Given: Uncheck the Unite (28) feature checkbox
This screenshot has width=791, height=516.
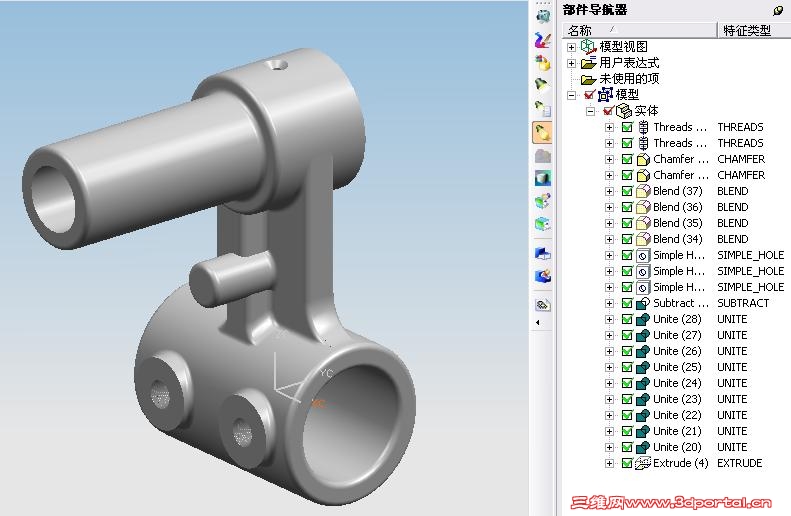Looking at the screenshot, I should pyautogui.click(x=627, y=319).
